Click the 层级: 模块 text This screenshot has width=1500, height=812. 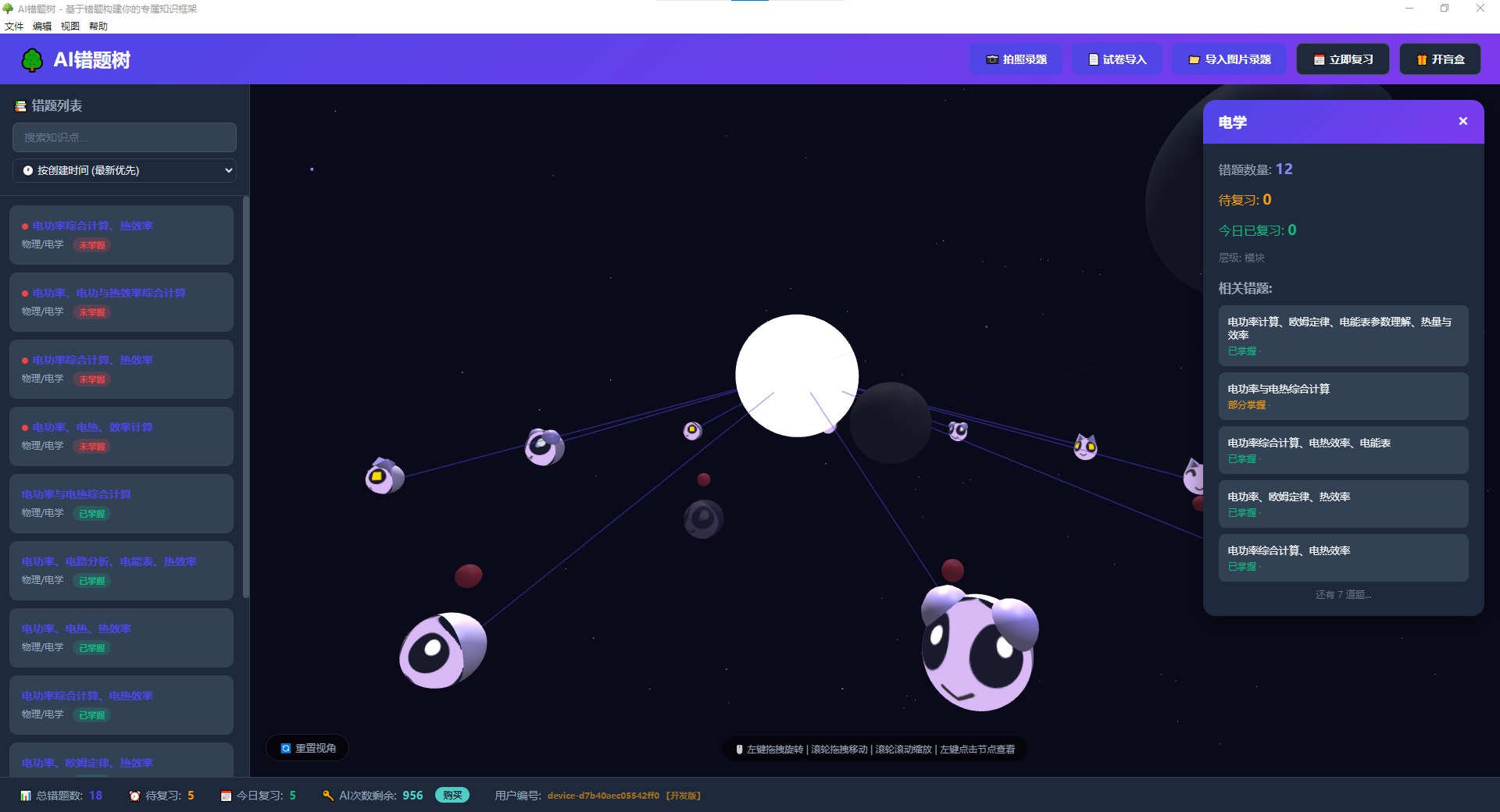click(x=1241, y=258)
